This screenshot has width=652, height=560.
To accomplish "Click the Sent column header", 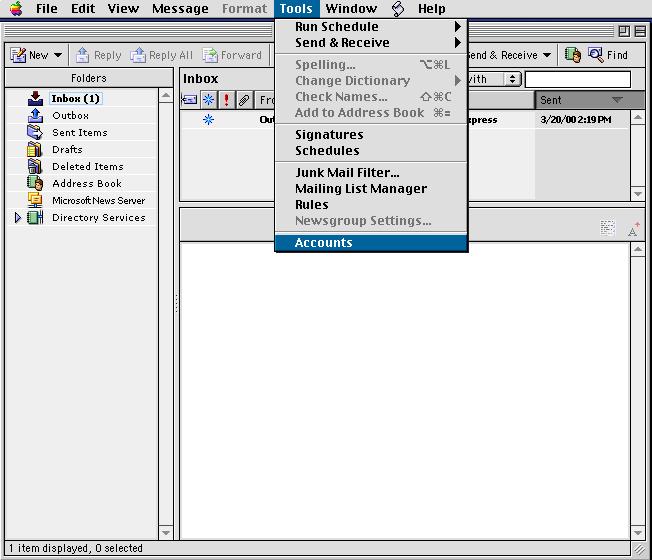I will (589, 100).
